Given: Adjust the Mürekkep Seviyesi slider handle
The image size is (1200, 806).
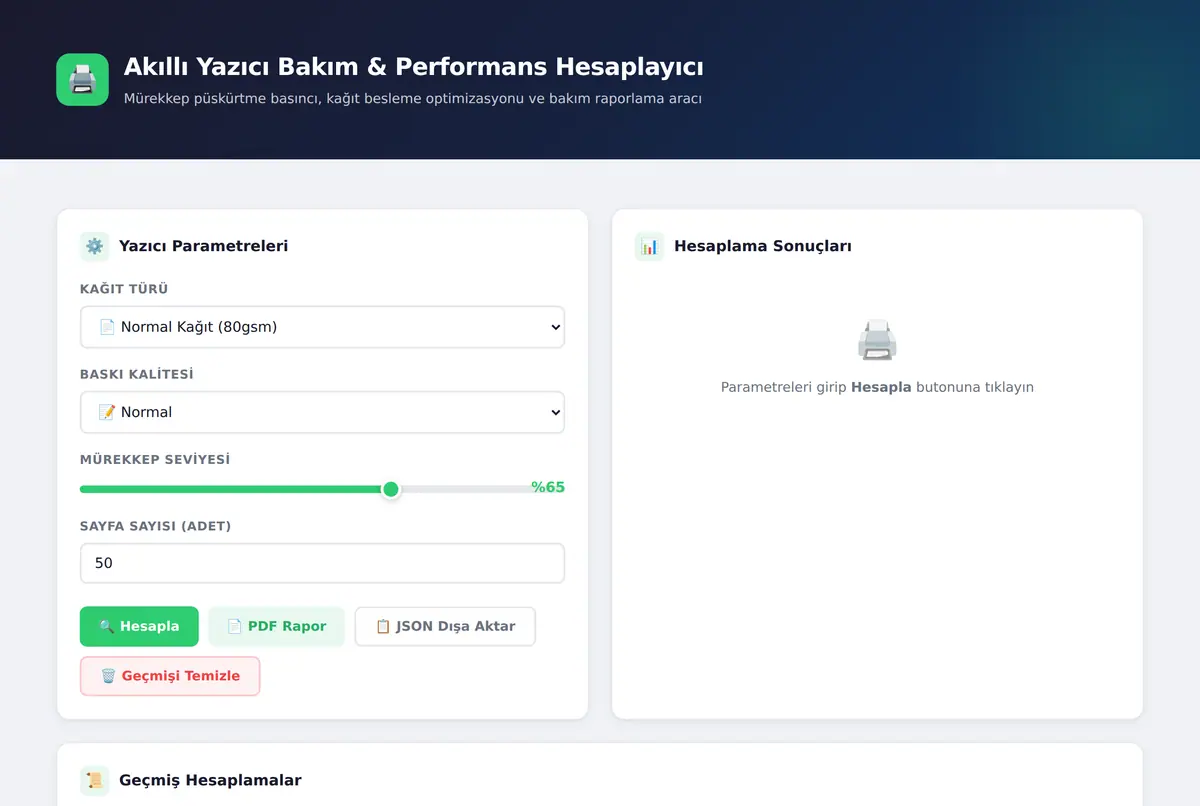Looking at the screenshot, I should (391, 489).
